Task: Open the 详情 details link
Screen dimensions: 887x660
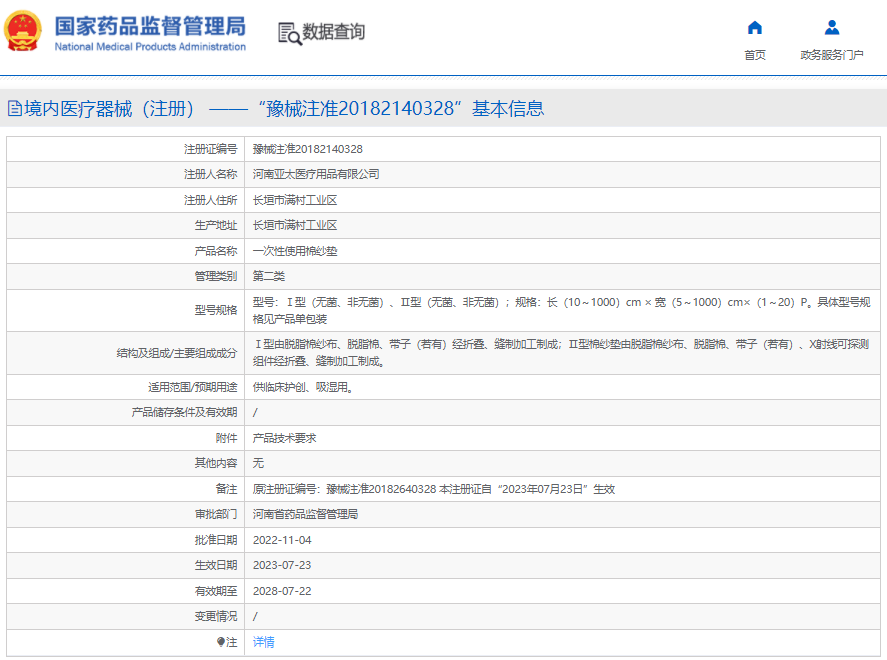Action: (x=264, y=642)
